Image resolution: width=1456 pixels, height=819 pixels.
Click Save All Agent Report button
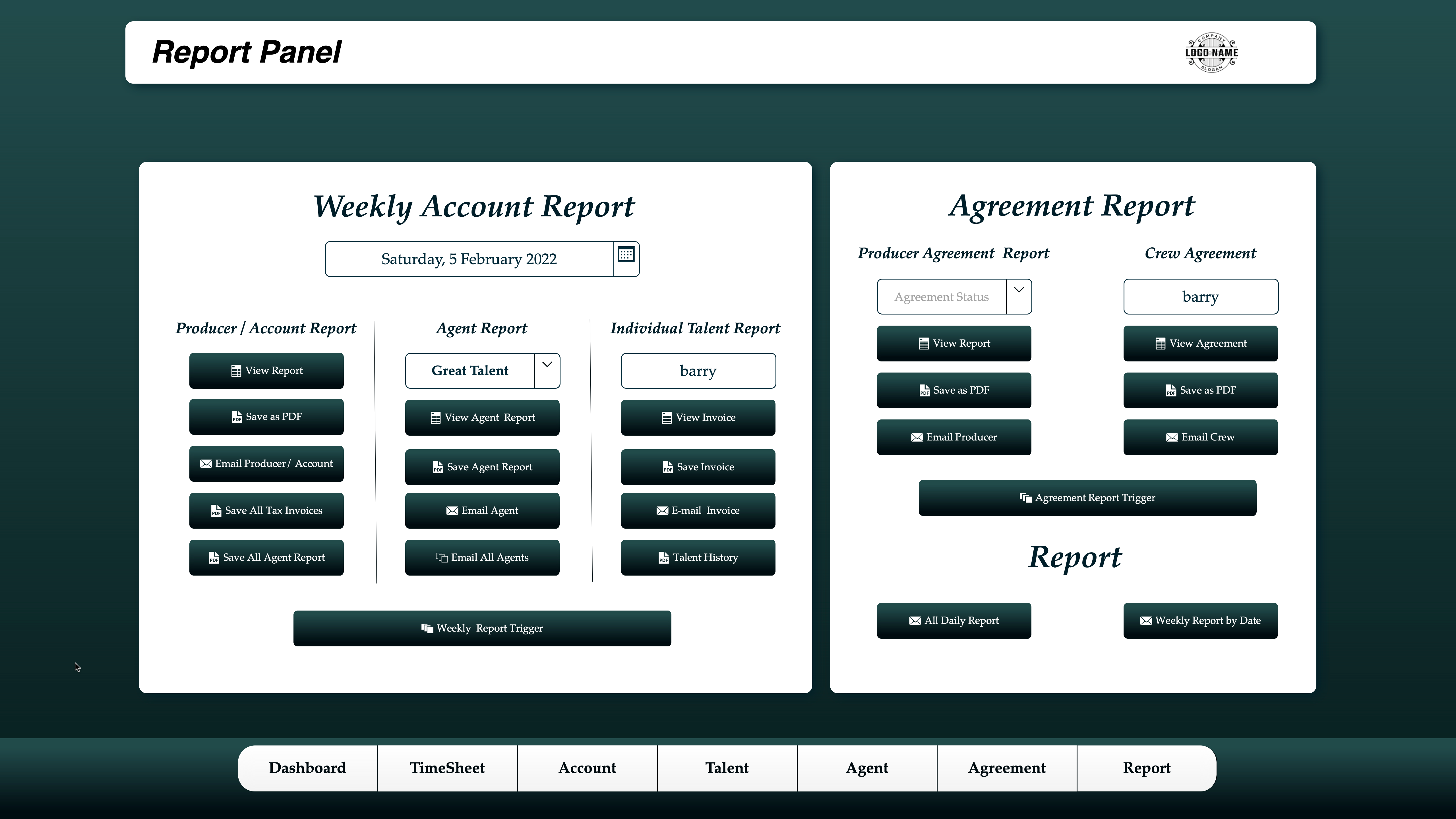266,557
